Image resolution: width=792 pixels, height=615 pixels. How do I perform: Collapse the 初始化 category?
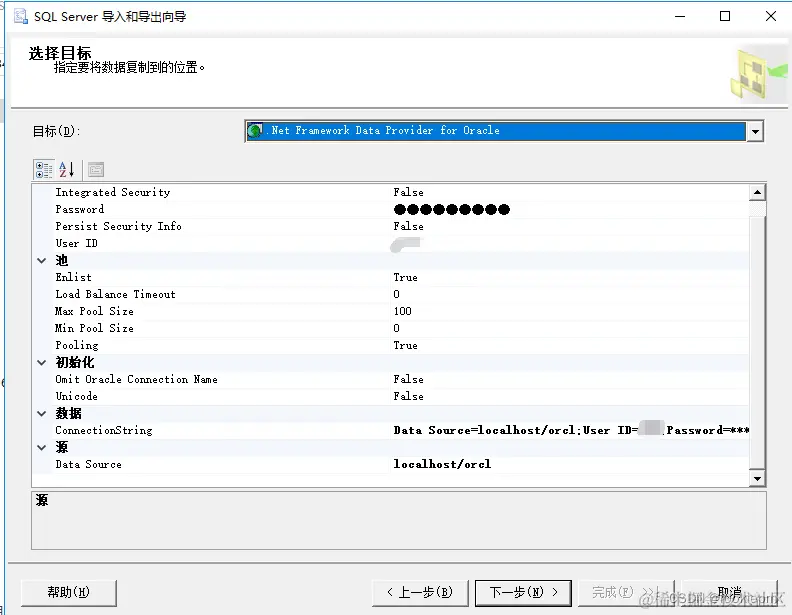click(x=42, y=363)
